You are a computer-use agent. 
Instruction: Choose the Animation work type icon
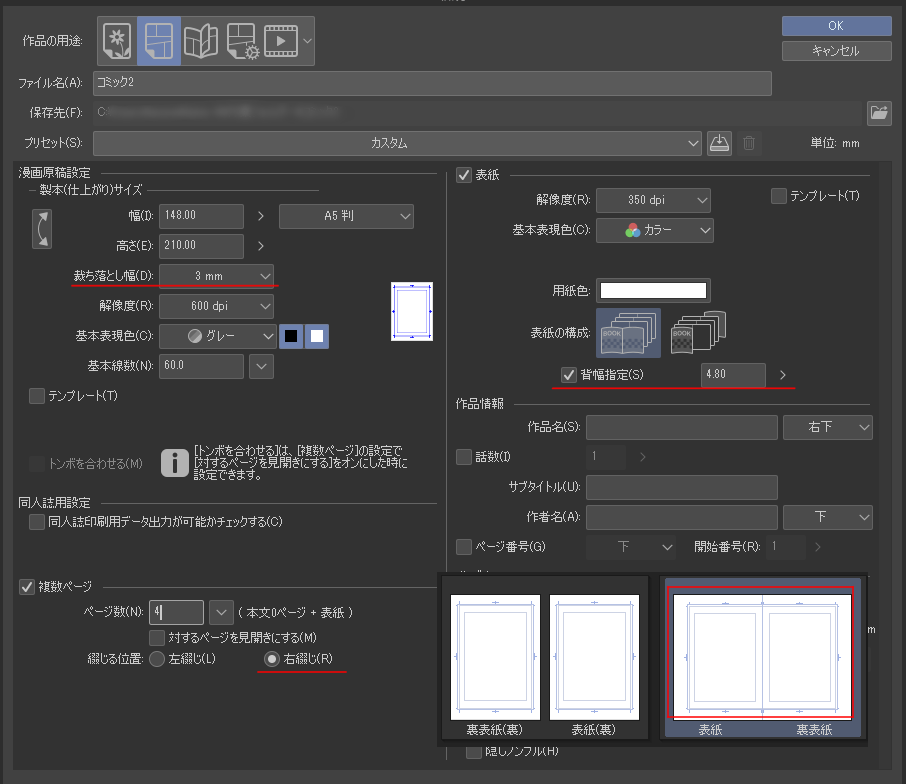pos(281,39)
